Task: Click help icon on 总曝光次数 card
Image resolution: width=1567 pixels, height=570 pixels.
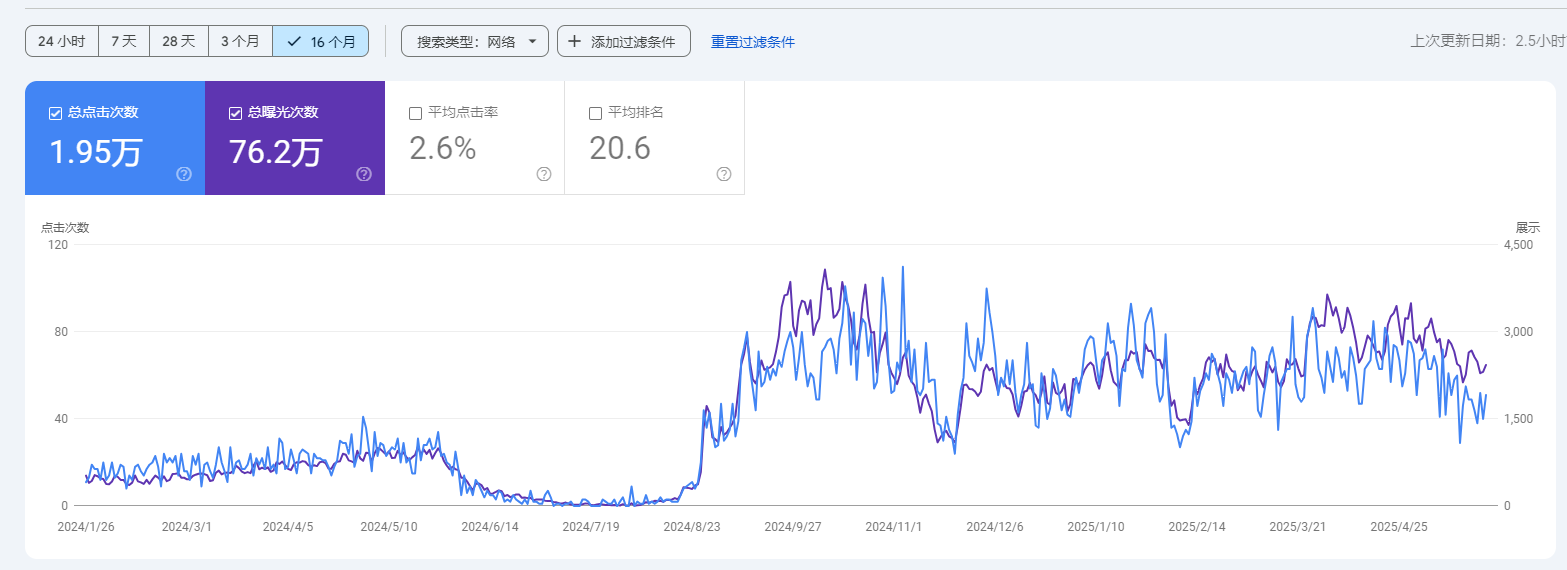Action: (x=364, y=174)
